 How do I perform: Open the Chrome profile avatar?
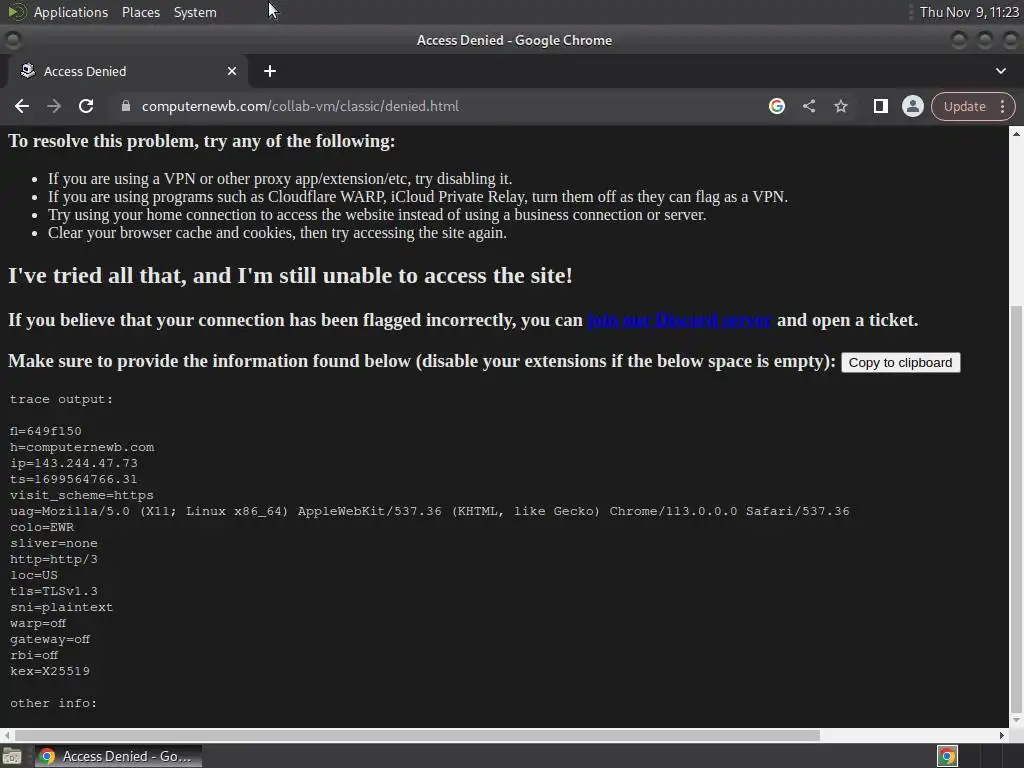(x=912, y=106)
